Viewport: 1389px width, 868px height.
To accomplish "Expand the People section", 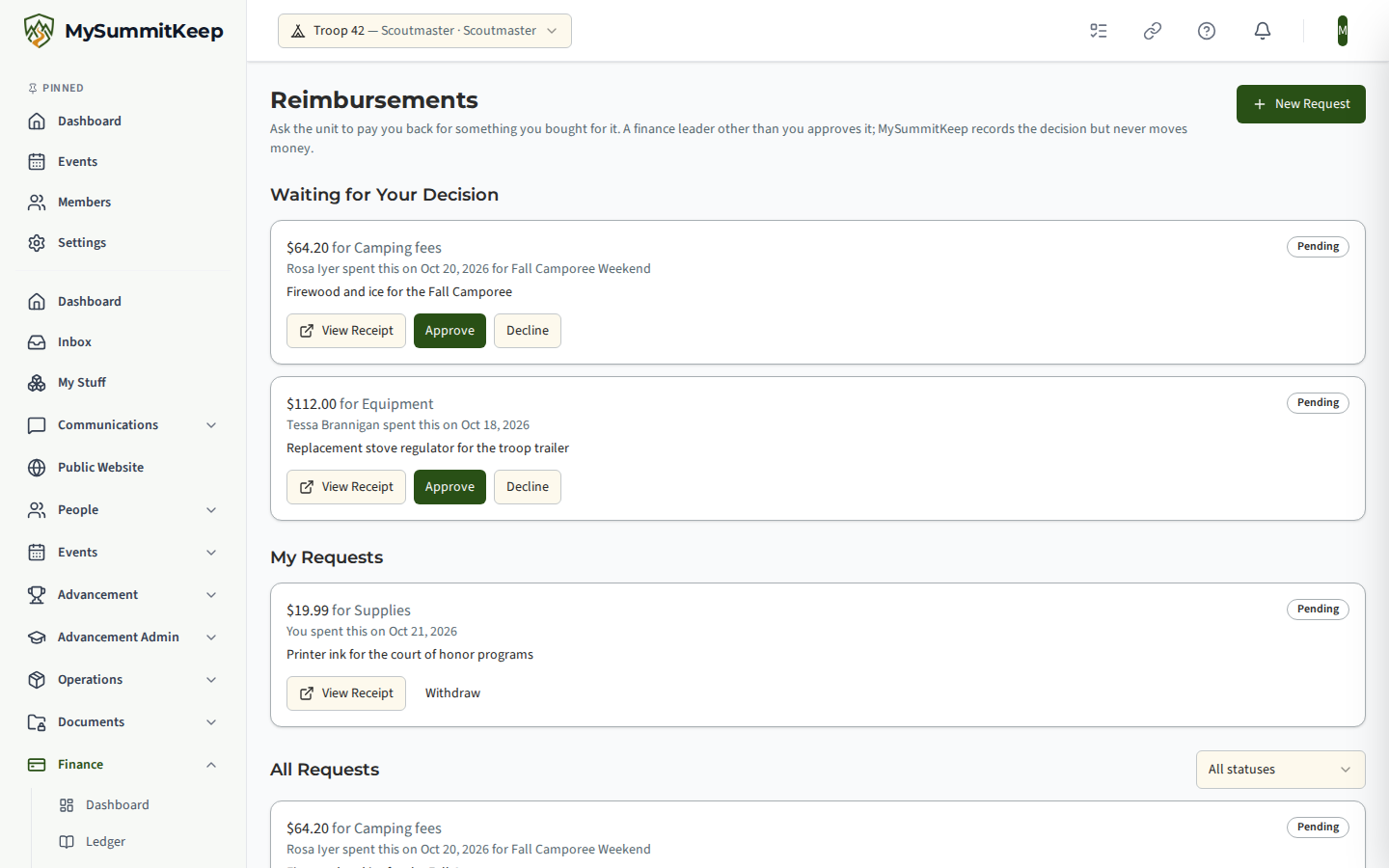I will point(123,510).
